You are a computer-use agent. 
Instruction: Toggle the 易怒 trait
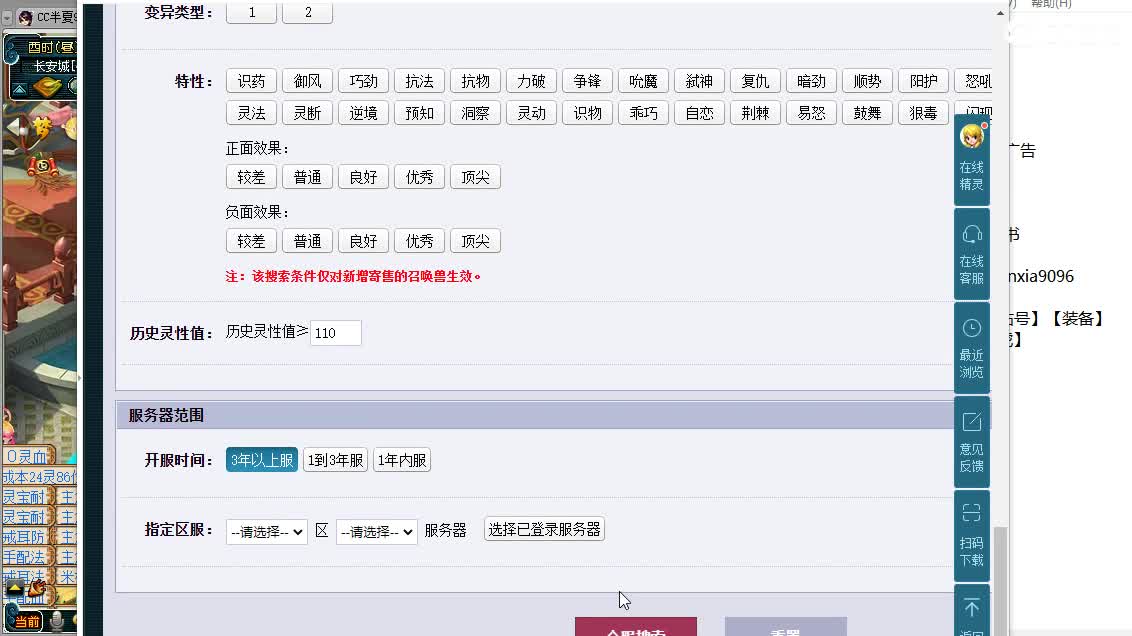point(811,113)
